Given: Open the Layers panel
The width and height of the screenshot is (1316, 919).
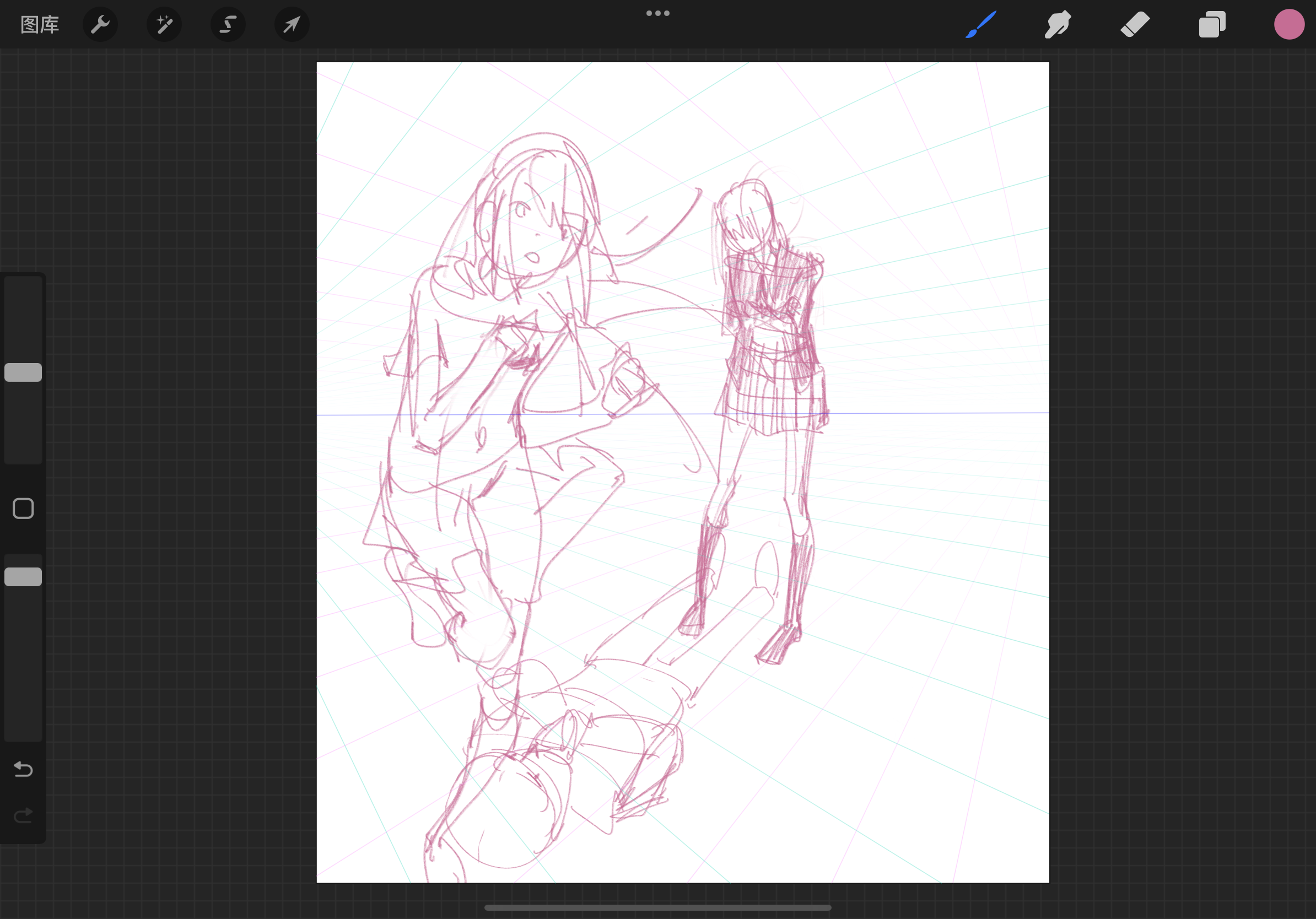Looking at the screenshot, I should click(1212, 25).
